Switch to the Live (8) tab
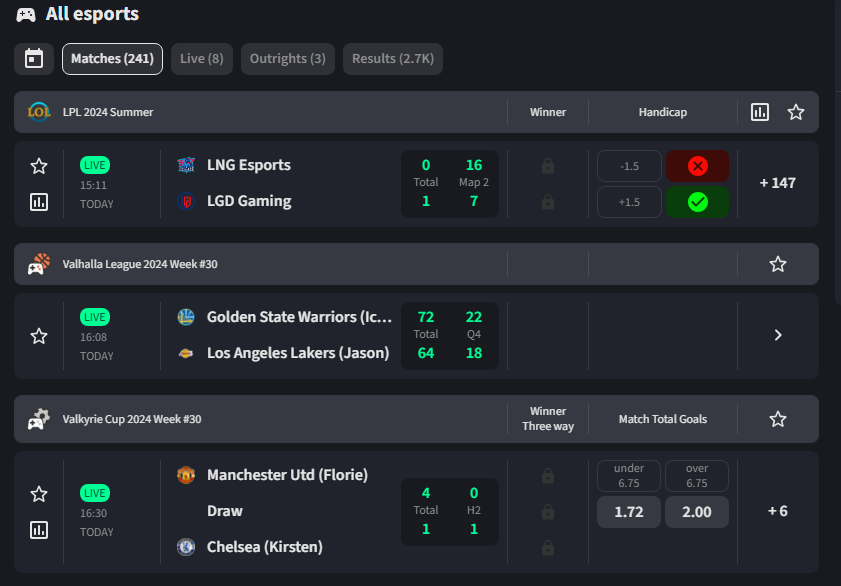 coord(202,59)
